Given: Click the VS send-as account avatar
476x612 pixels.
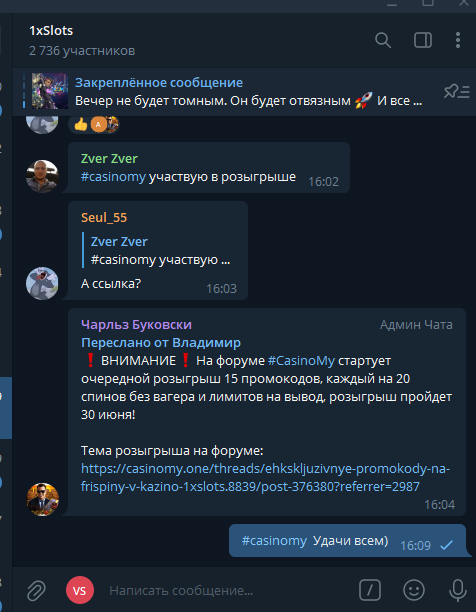Looking at the screenshot, I should point(80,590).
